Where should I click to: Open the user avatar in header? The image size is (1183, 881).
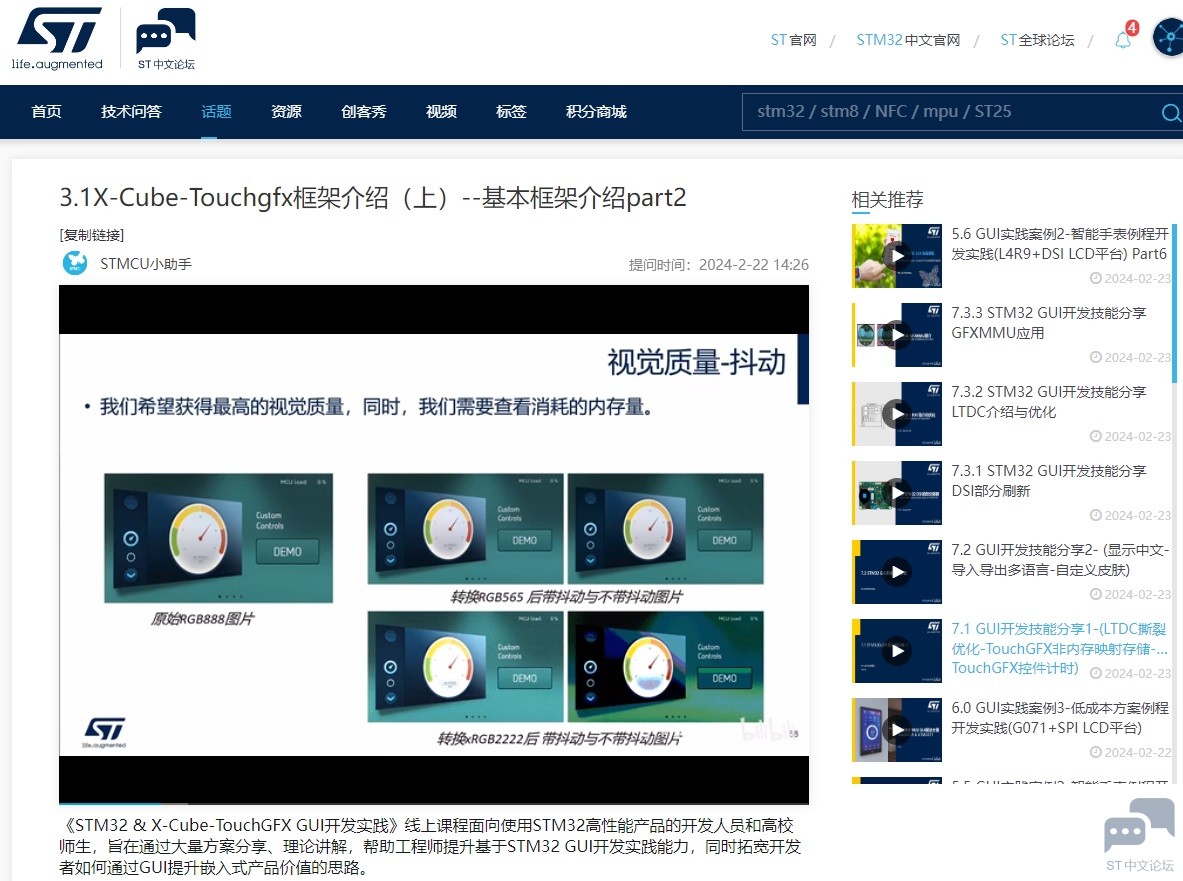[x=1168, y=38]
